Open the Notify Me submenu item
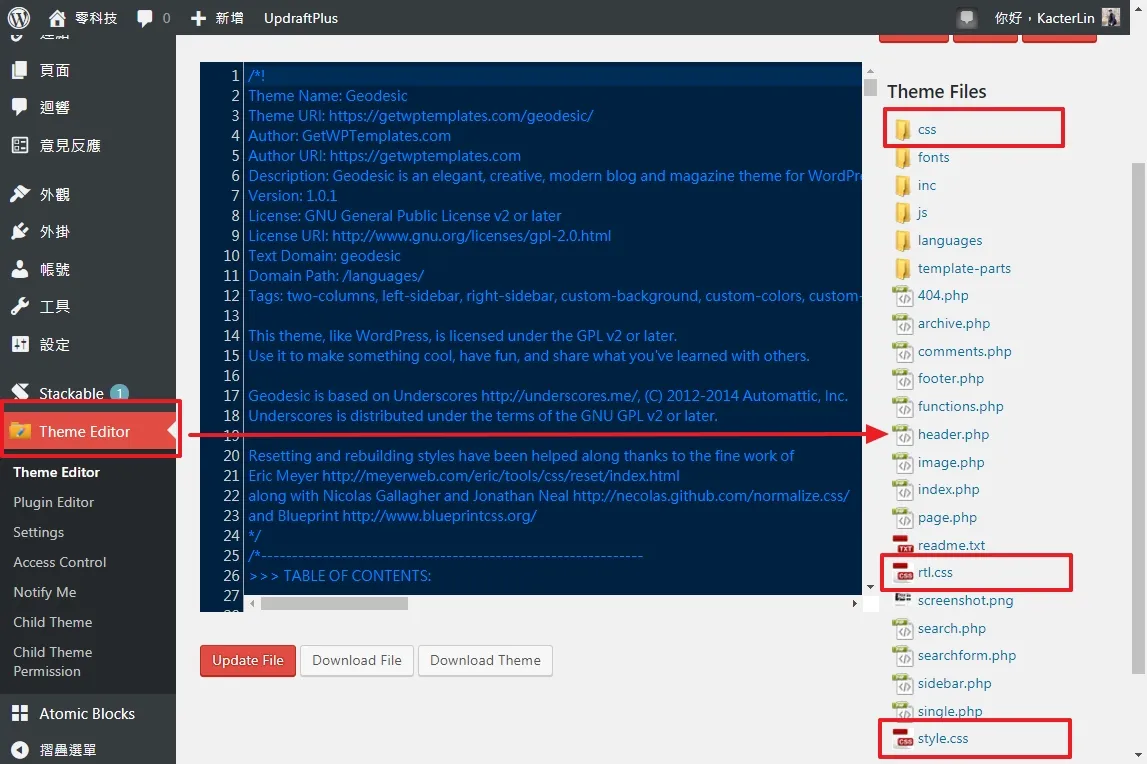Image resolution: width=1147 pixels, height=764 pixels. [45, 592]
